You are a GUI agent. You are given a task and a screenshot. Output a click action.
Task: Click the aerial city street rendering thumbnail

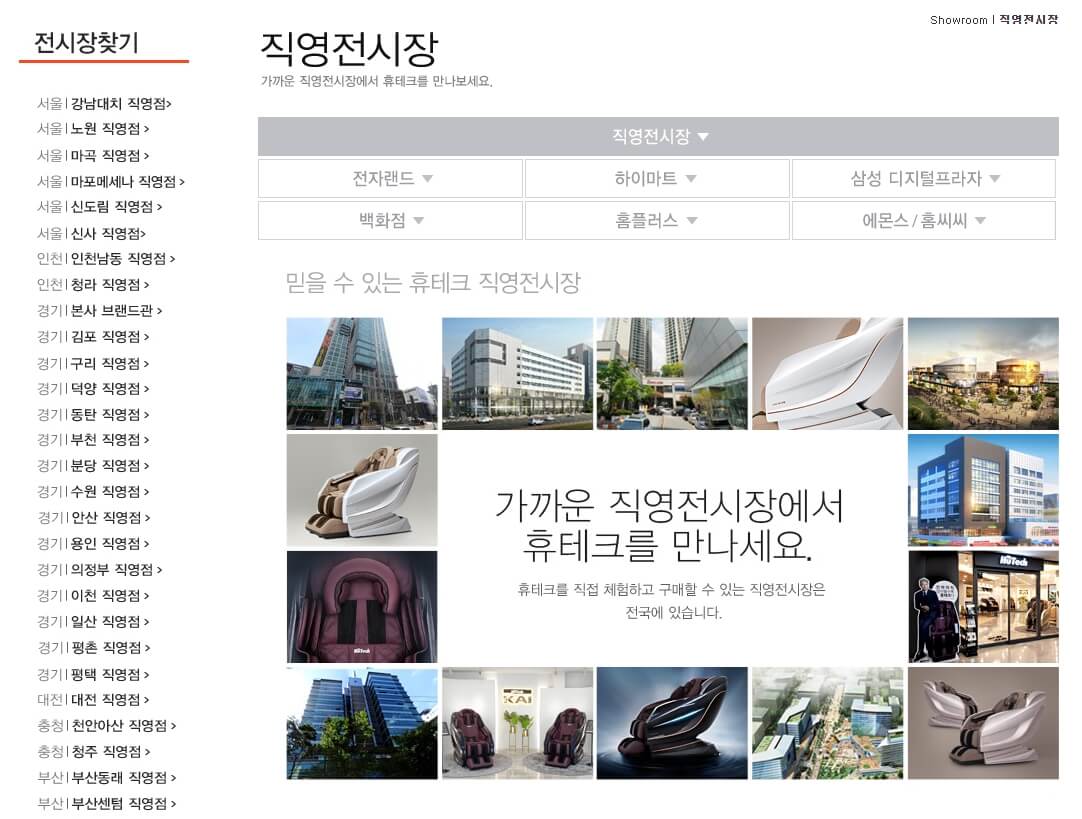click(x=827, y=723)
